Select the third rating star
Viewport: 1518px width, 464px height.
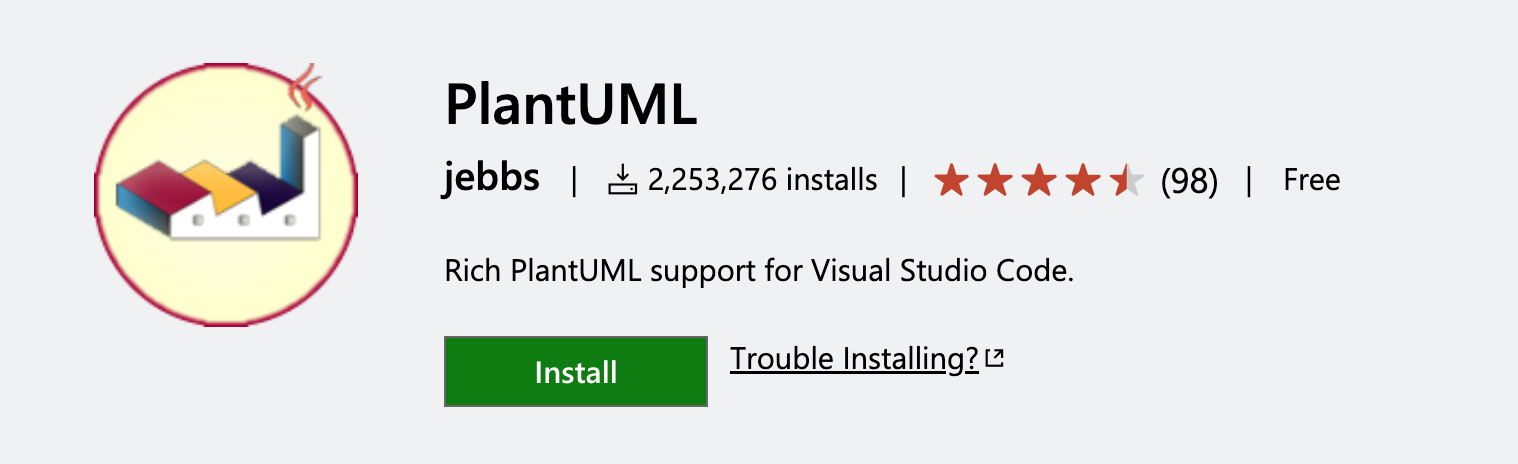[x=1038, y=181]
